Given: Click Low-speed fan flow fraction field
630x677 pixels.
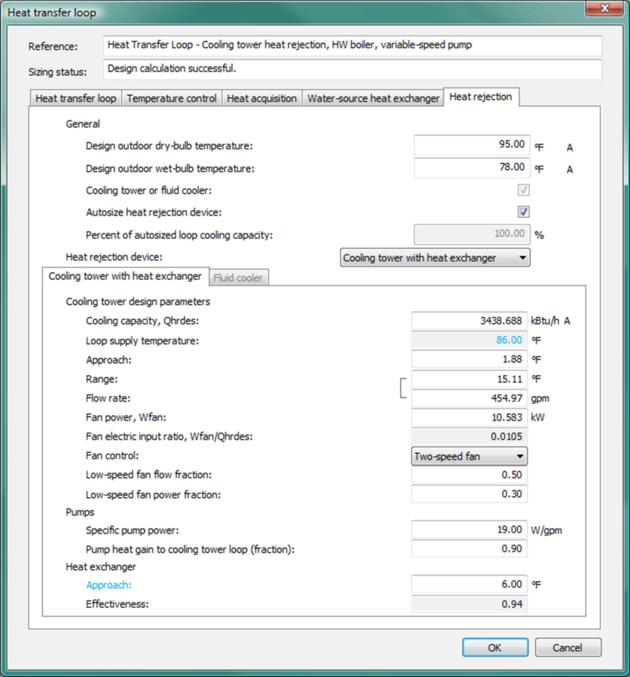Looking at the screenshot, I should click(470, 475).
